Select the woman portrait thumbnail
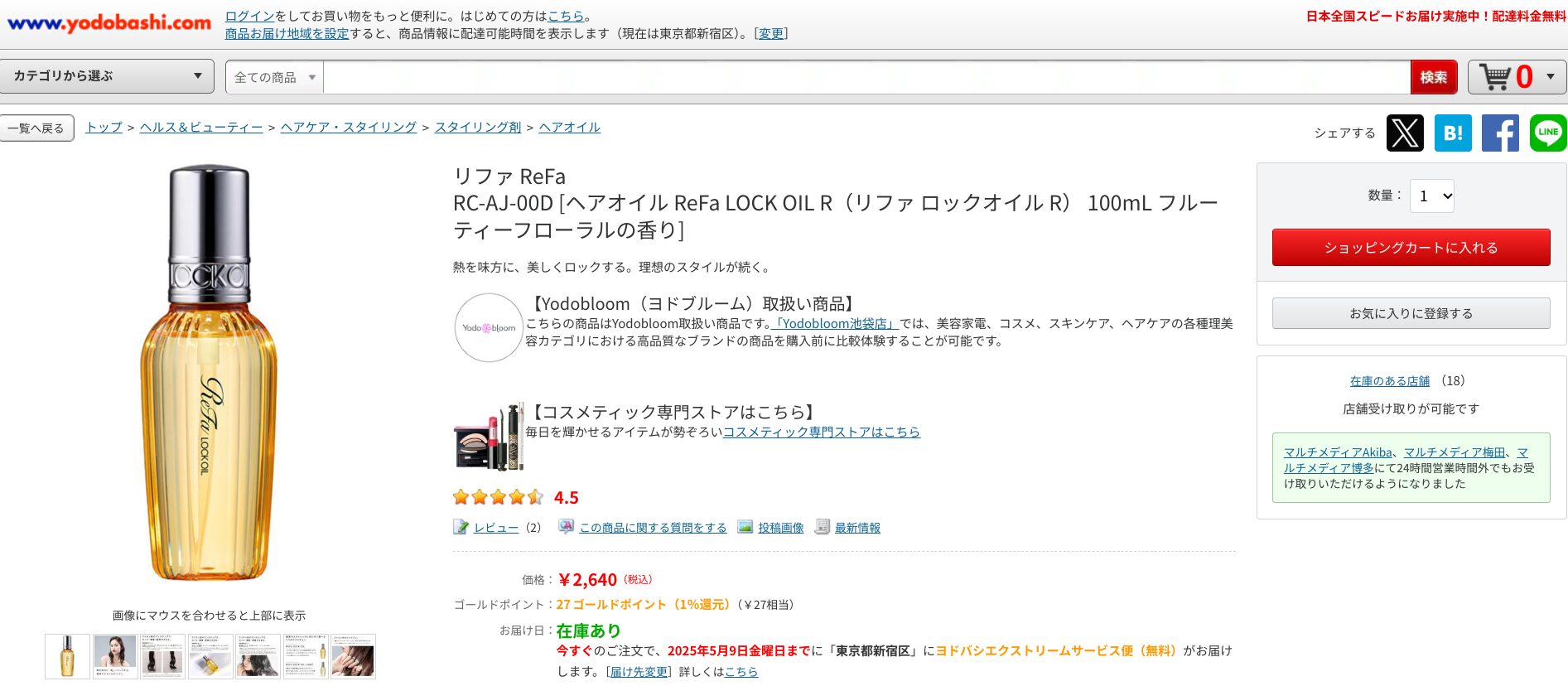Image resolution: width=1568 pixels, height=686 pixels. (x=115, y=657)
